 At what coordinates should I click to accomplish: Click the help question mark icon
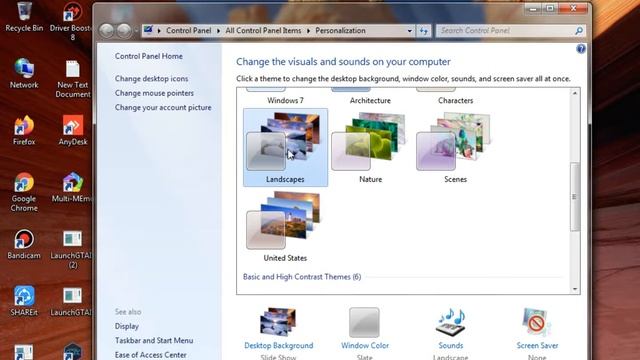click(580, 49)
